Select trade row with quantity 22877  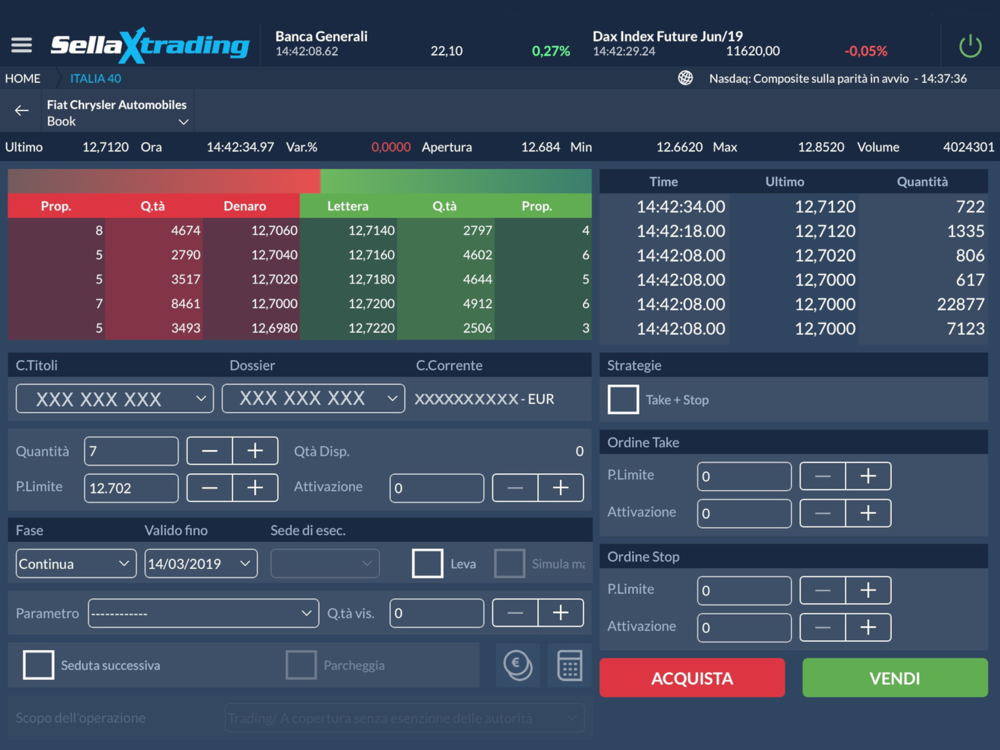[794, 304]
